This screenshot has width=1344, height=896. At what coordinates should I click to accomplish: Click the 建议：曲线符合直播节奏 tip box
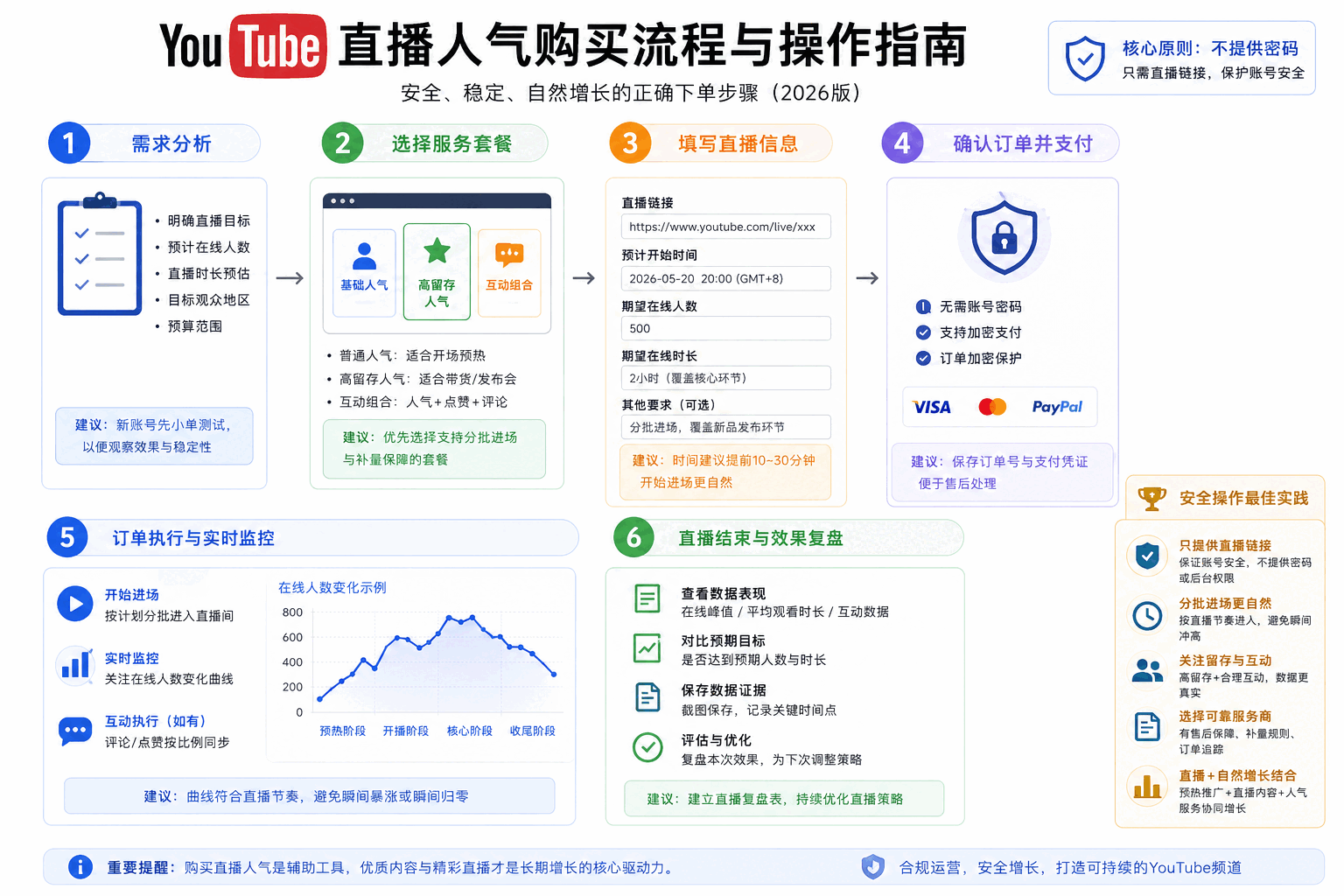click(309, 796)
